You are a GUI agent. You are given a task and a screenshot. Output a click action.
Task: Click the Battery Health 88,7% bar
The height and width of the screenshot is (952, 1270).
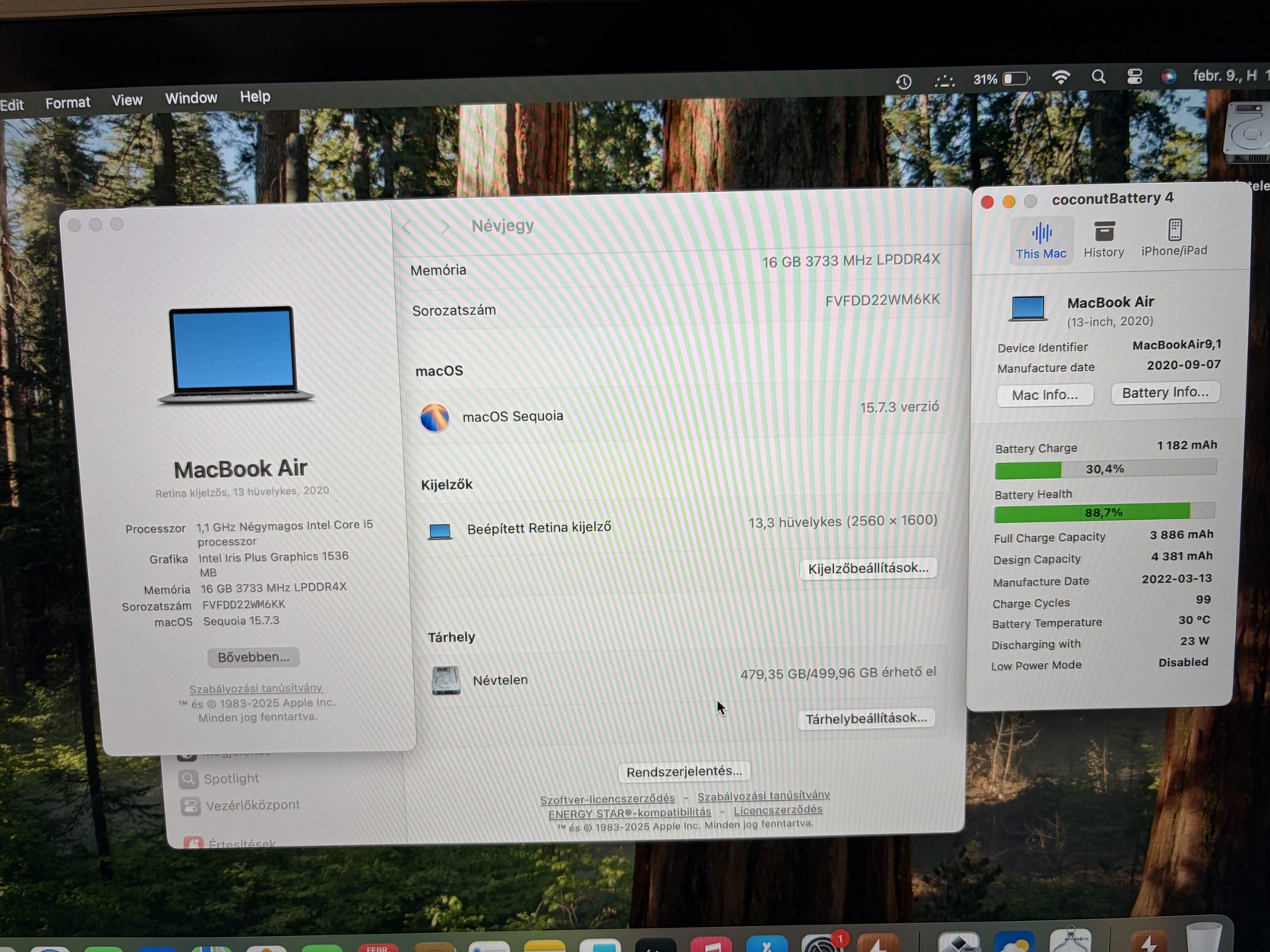[1104, 512]
